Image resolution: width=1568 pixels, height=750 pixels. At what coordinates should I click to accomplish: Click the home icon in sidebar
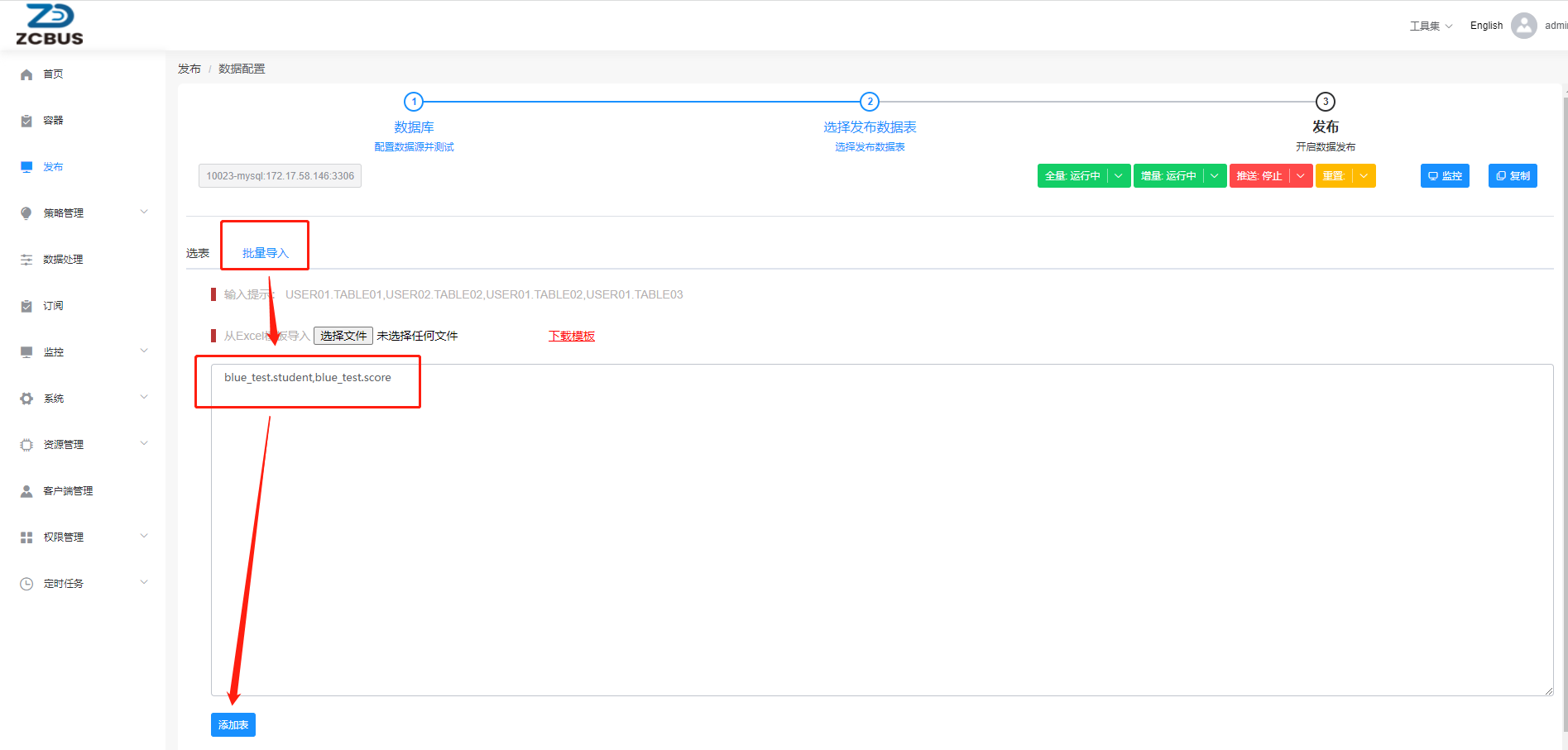click(26, 74)
